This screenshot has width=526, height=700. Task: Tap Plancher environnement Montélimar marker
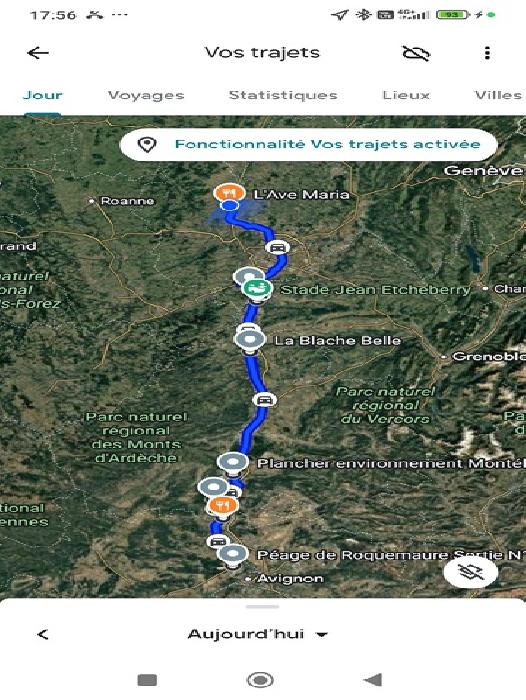[x=233, y=462]
